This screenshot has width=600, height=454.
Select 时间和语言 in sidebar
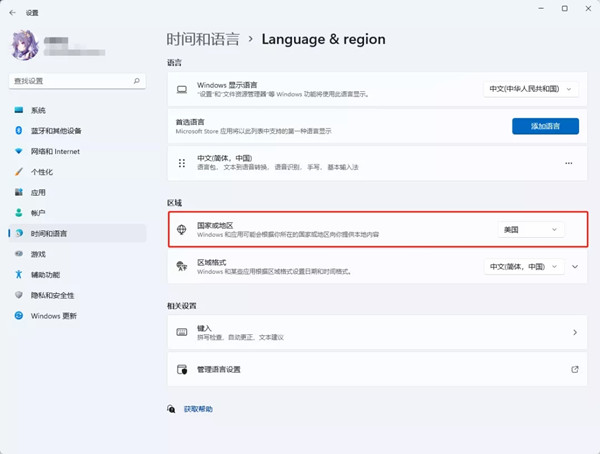tap(77, 233)
